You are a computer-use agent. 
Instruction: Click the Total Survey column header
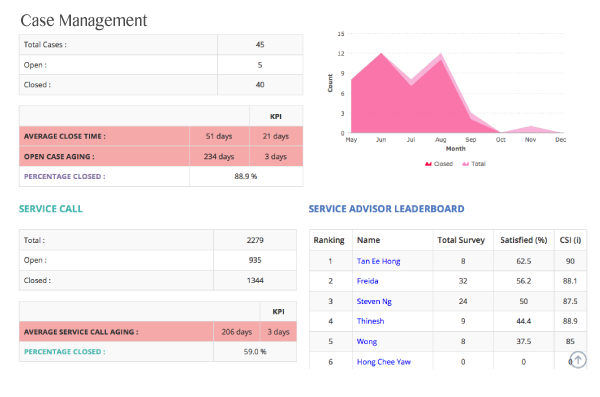(461, 240)
